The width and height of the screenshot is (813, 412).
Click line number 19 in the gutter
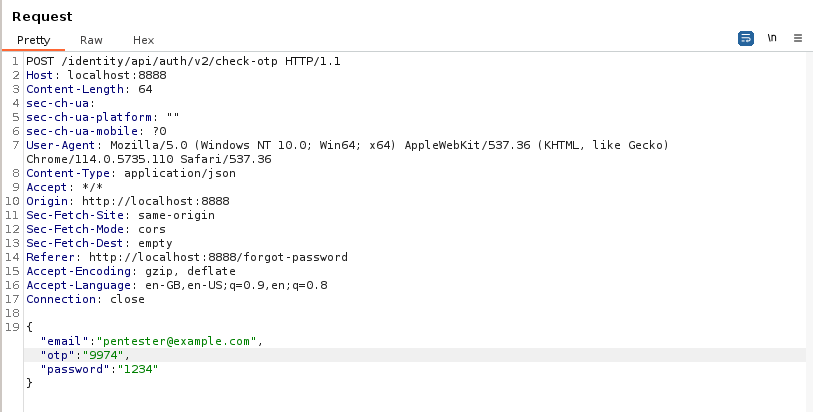click(12, 327)
